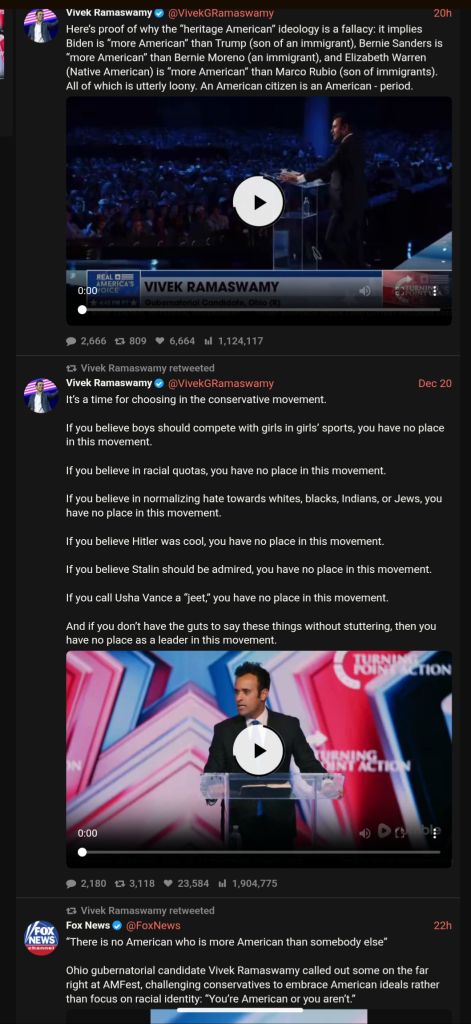Screen dimensions: 471x1024
Task: Open the Dec 20 tweet timestamp link
Action: pyautogui.click(x=434, y=383)
